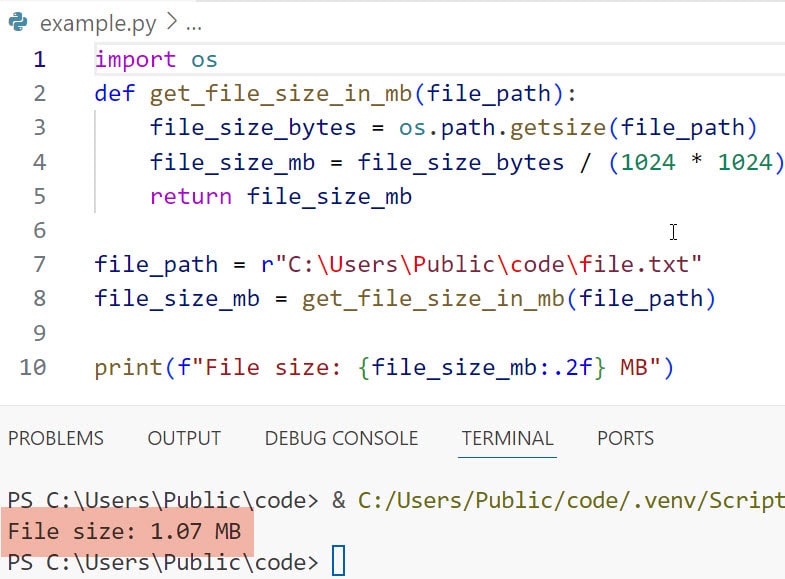The image size is (785, 579).
Task: Expand breadcrumb chevron after example.py
Action: 172,22
